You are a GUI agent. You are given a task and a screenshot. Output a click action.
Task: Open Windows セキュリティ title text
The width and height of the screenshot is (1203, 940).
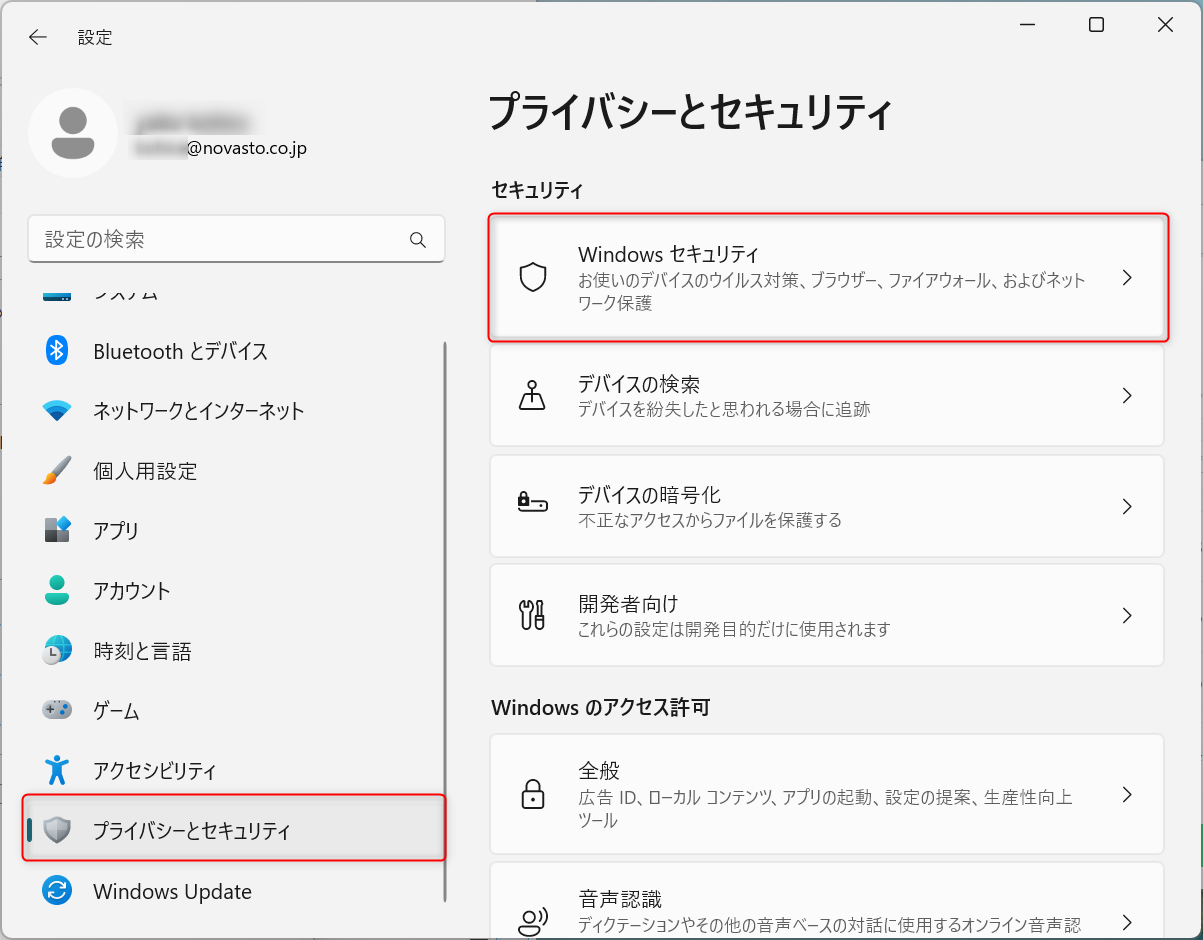(668, 254)
